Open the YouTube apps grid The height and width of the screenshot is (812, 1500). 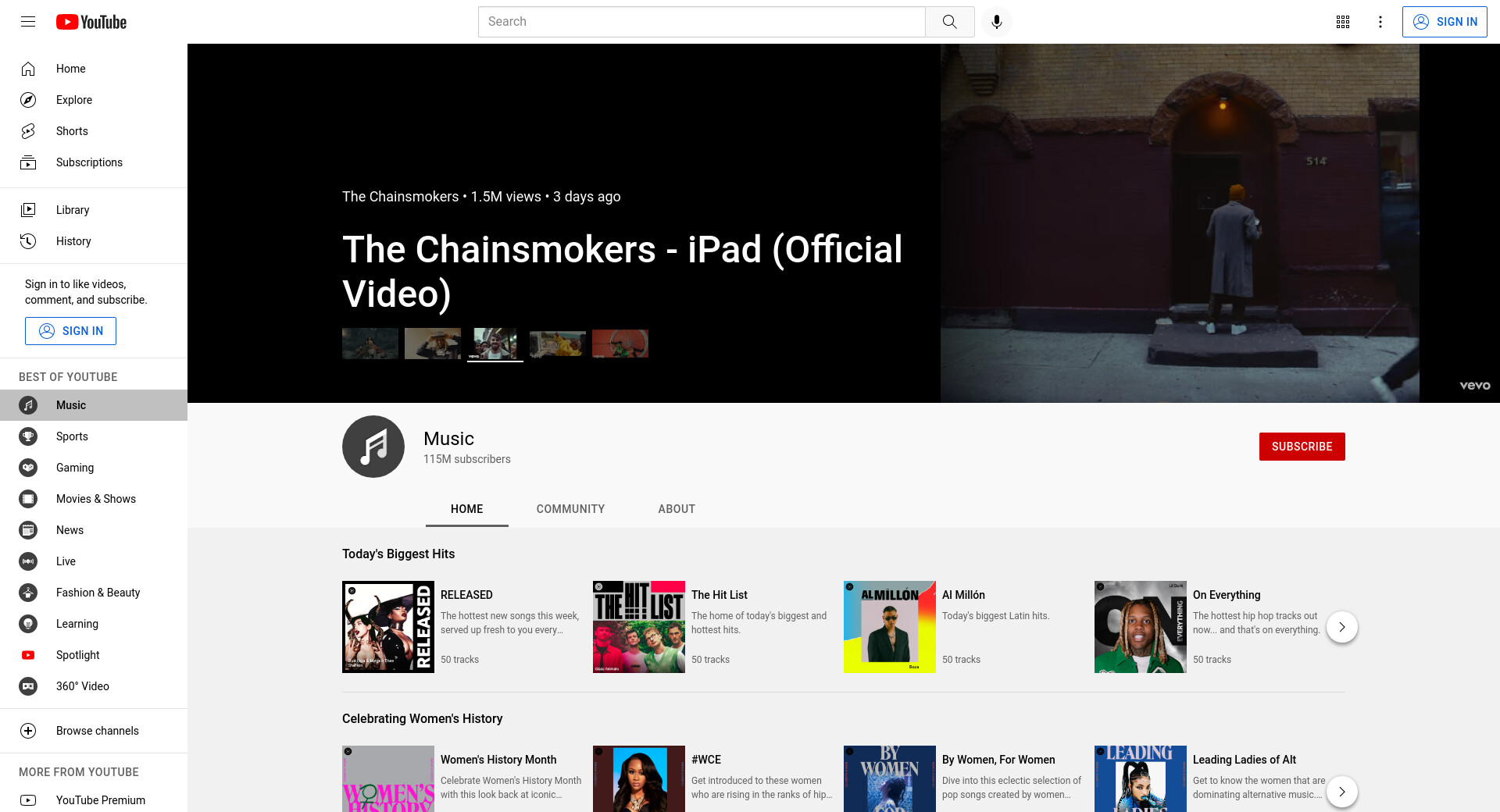pyautogui.click(x=1343, y=22)
